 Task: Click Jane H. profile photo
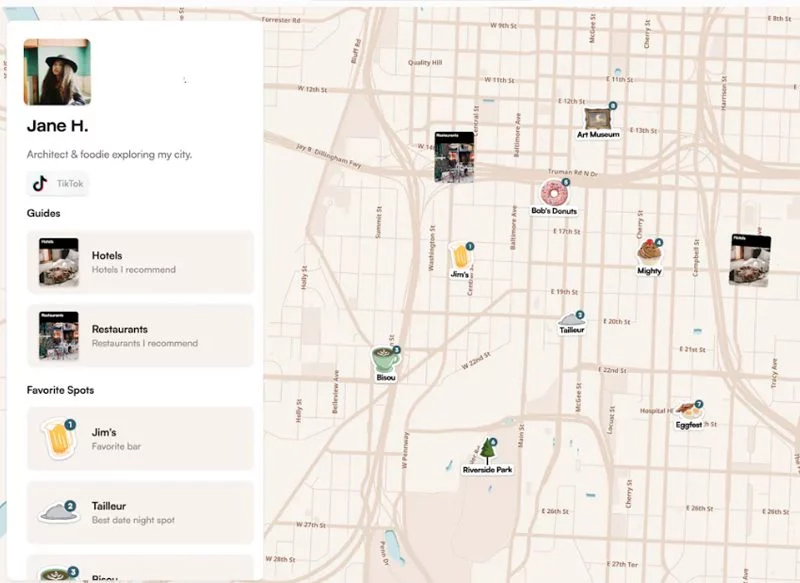57,72
